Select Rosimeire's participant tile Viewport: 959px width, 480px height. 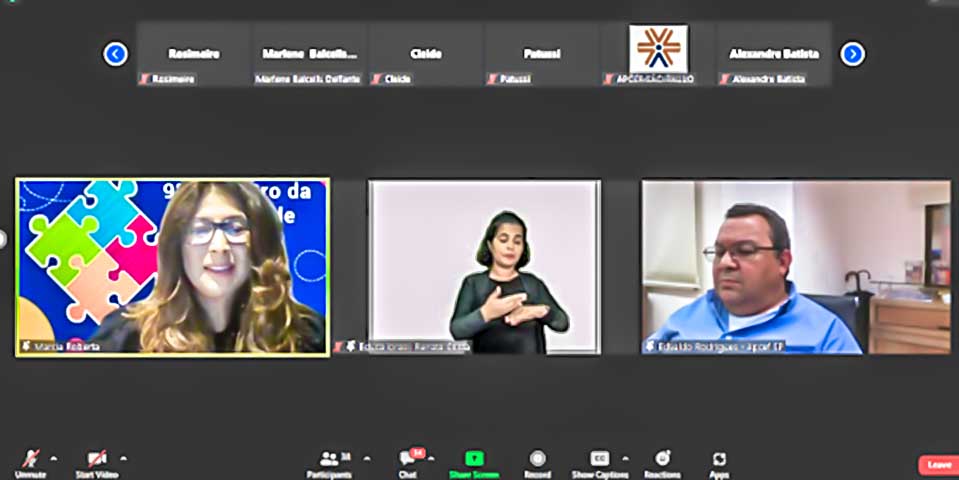pyautogui.click(x=194, y=54)
